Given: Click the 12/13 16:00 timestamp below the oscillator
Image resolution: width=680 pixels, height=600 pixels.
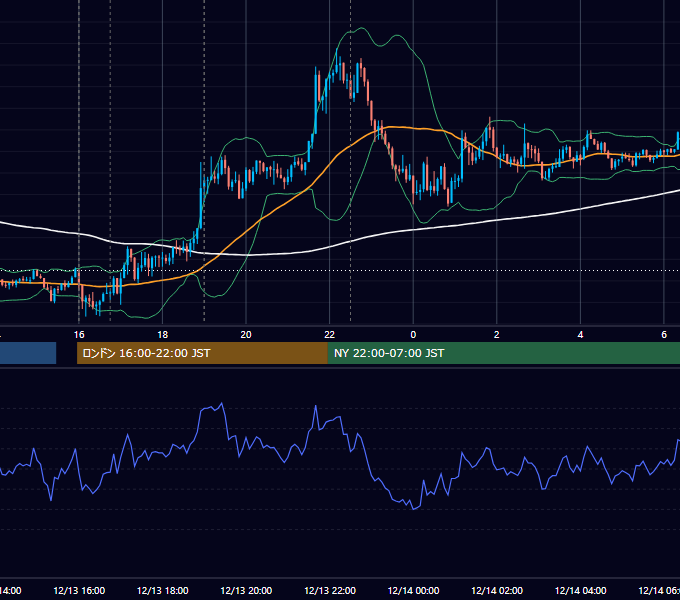Looking at the screenshot, I should tap(79, 590).
